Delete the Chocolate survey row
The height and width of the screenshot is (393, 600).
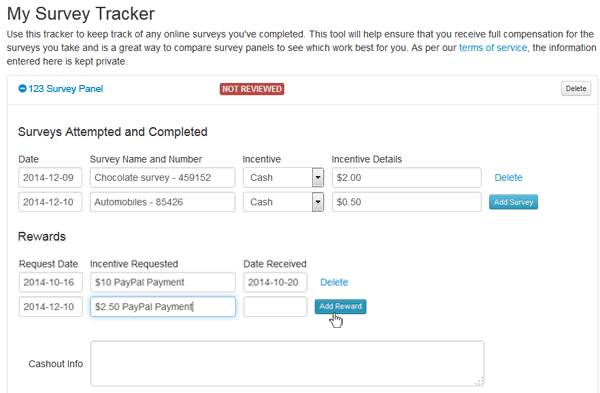click(508, 178)
